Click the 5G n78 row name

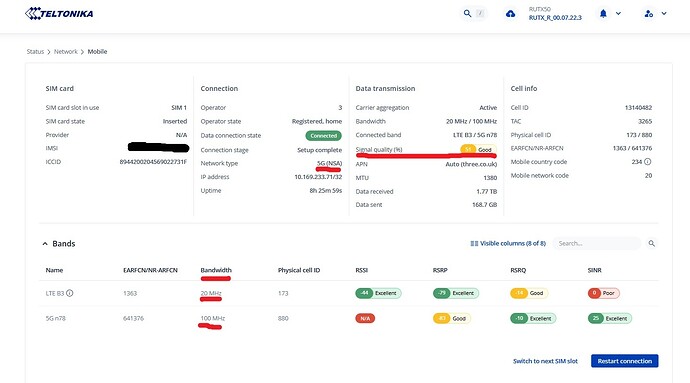click(x=55, y=318)
